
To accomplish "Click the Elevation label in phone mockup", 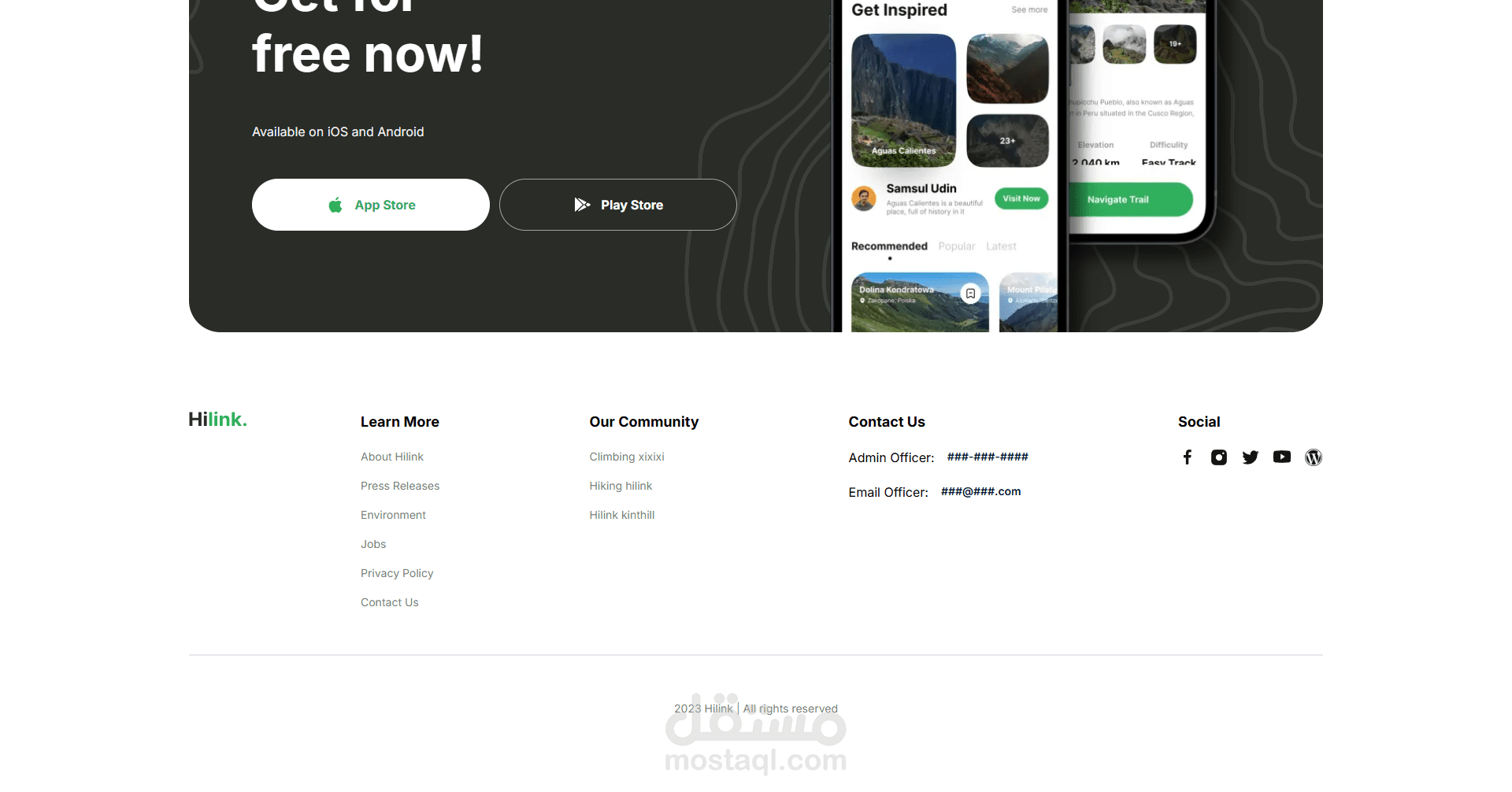I will [x=1095, y=145].
